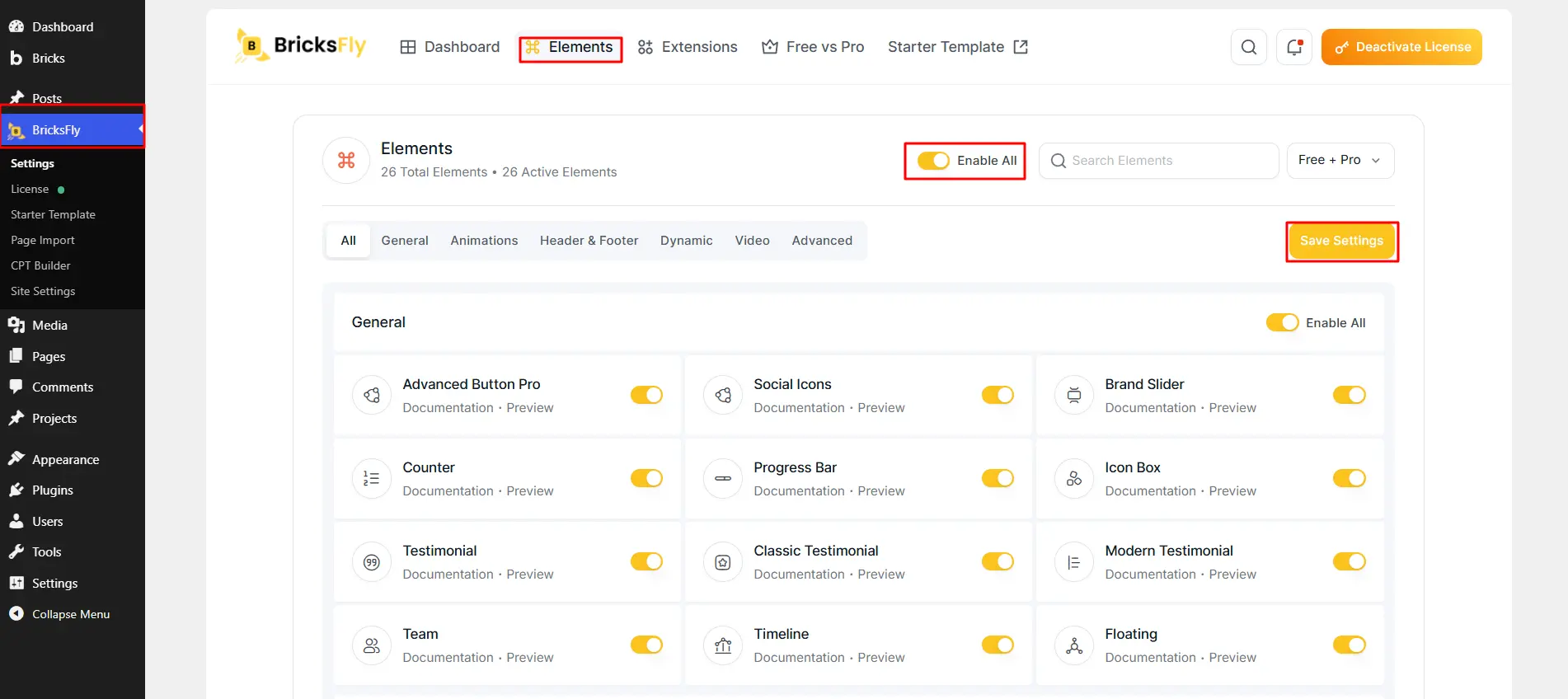The image size is (1568, 699).
Task: Open Free vs Pro nav item
Action: [813, 47]
